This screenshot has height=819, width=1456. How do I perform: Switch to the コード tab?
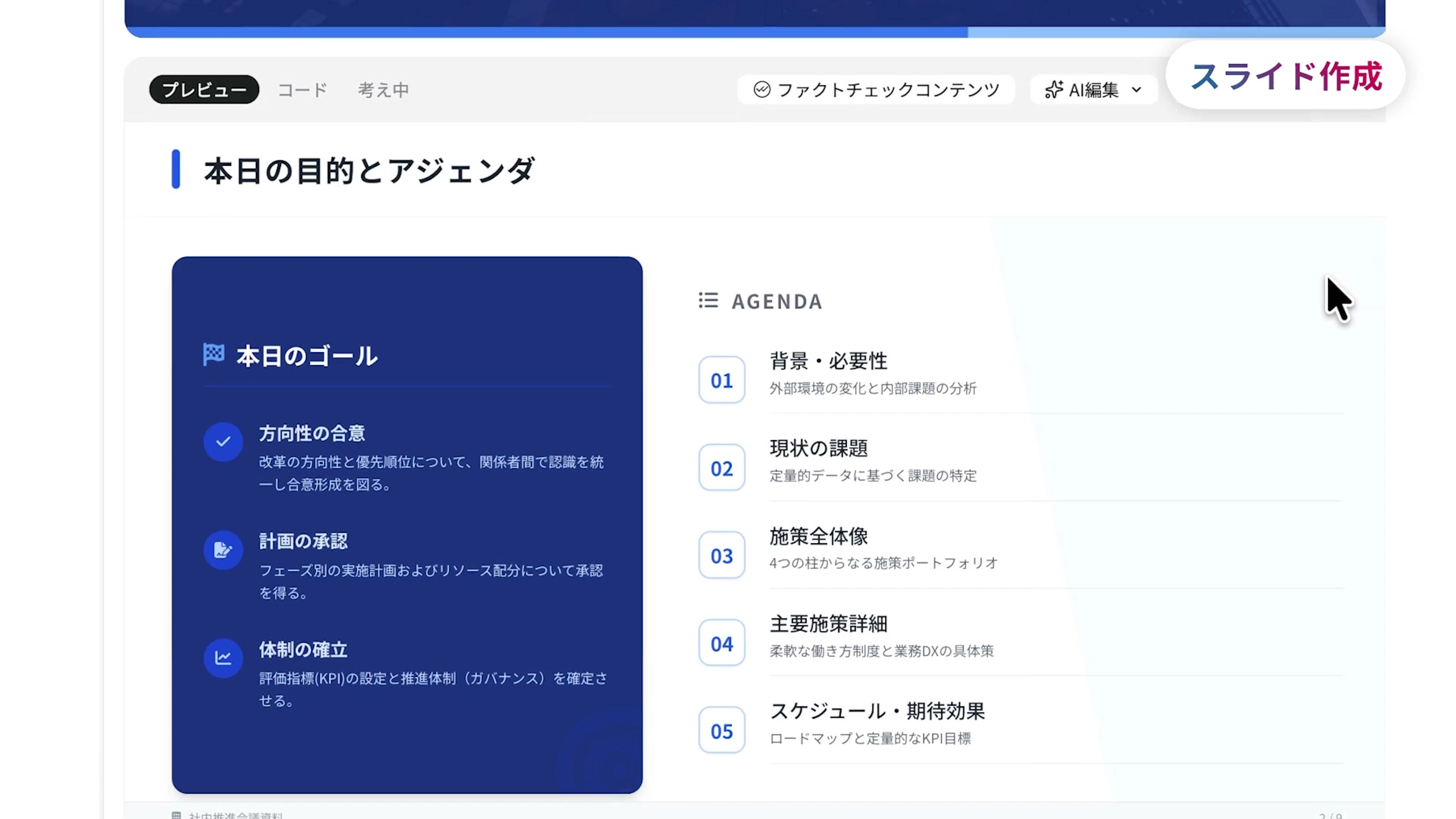click(303, 90)
